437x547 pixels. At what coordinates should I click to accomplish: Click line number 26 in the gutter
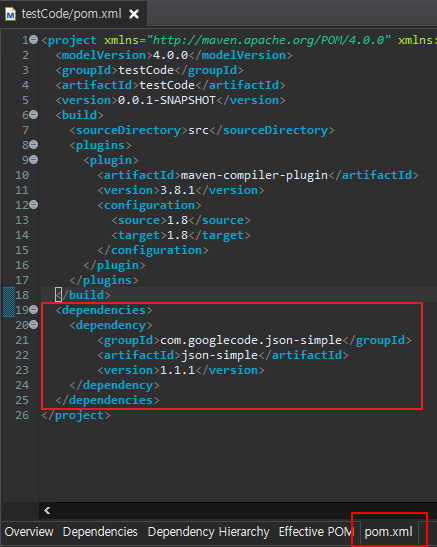click(x=22, y=415)
